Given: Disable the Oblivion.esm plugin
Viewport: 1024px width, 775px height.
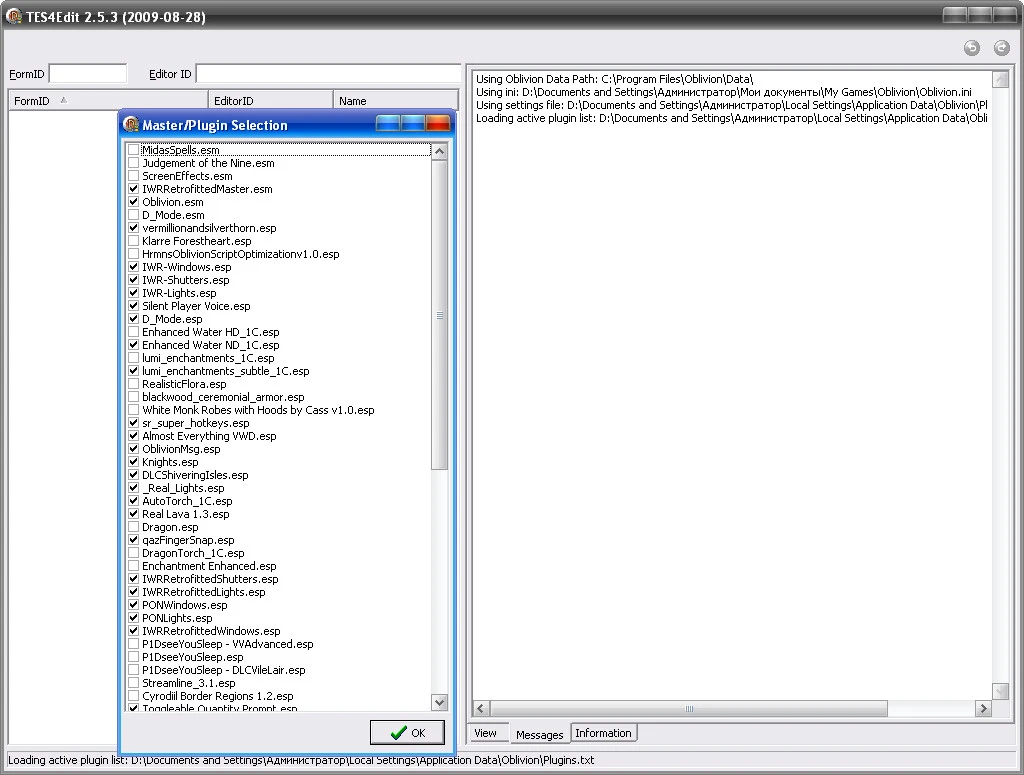Looking at the screenshot, I should pos(132,201).
